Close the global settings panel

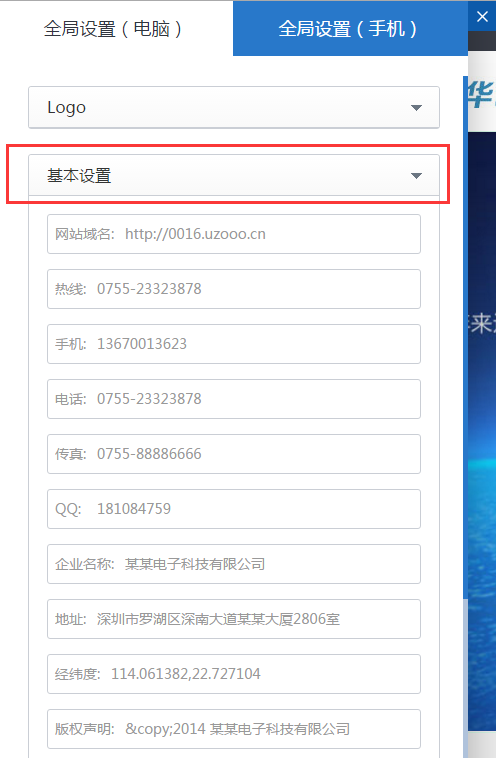click(482, 16)
